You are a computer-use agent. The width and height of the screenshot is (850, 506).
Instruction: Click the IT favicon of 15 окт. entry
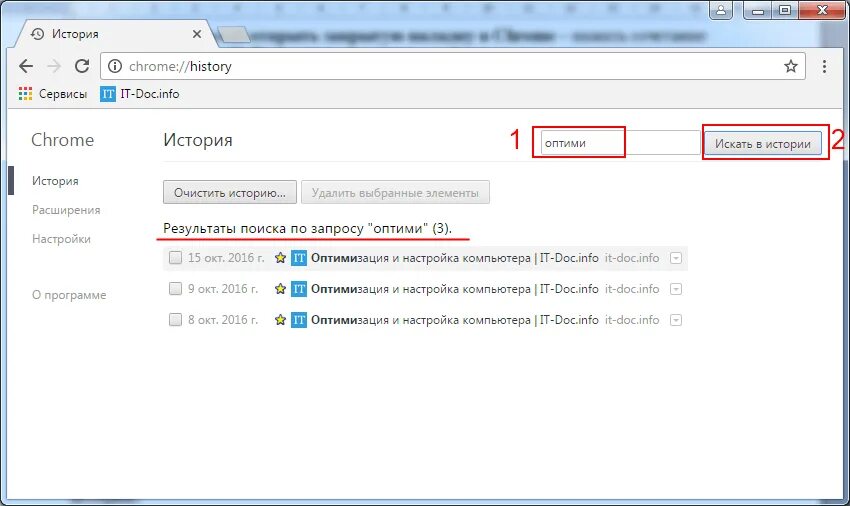pos(299,258)
